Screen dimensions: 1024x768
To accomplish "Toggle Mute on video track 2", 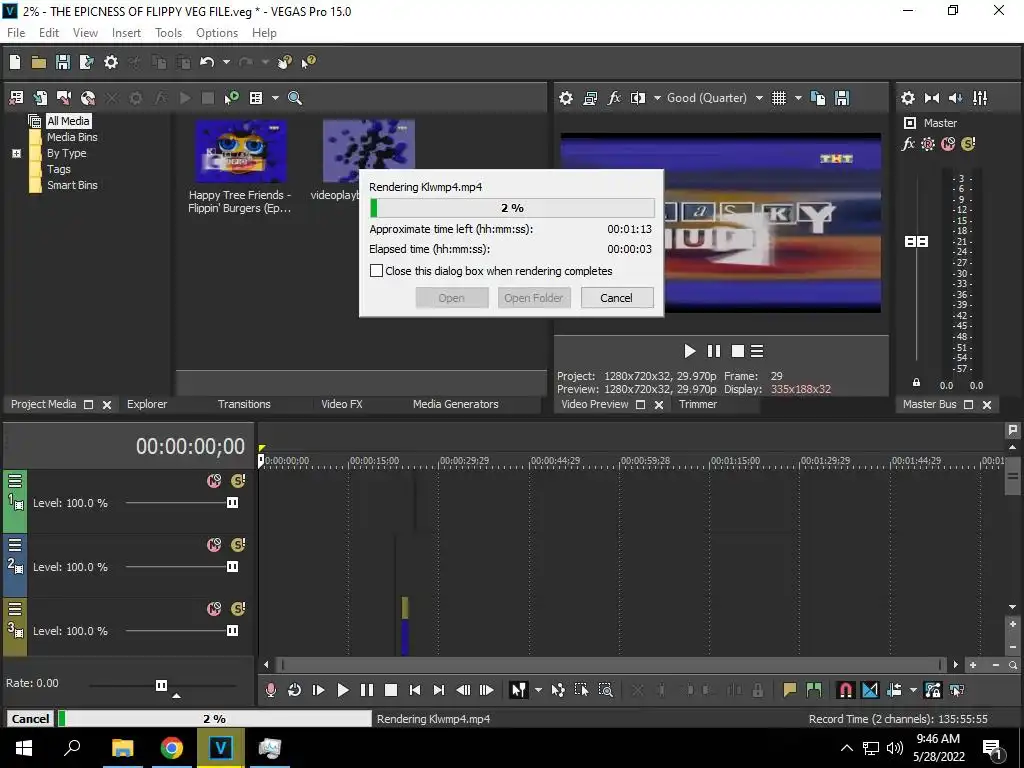I will [x=214, y=545].
